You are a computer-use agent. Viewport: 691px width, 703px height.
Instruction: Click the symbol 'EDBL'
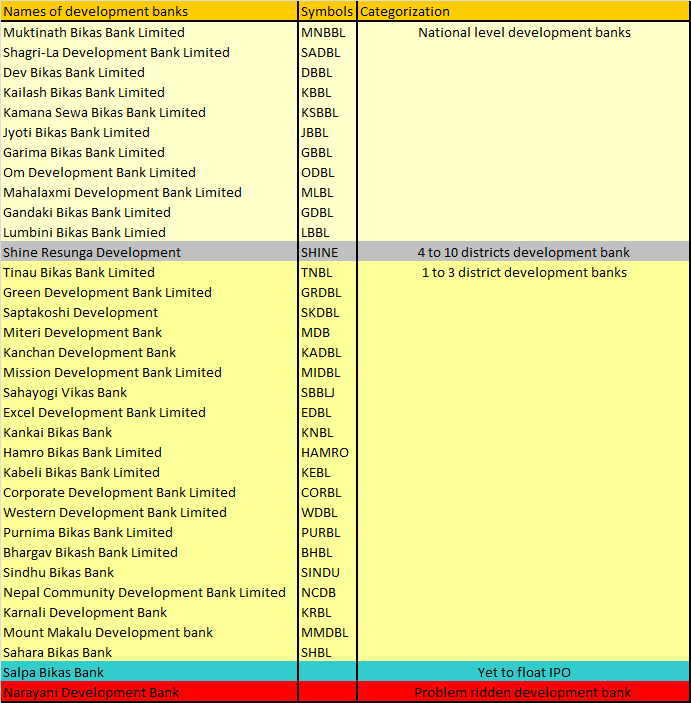pyautogui.click(x=327, y=412)
